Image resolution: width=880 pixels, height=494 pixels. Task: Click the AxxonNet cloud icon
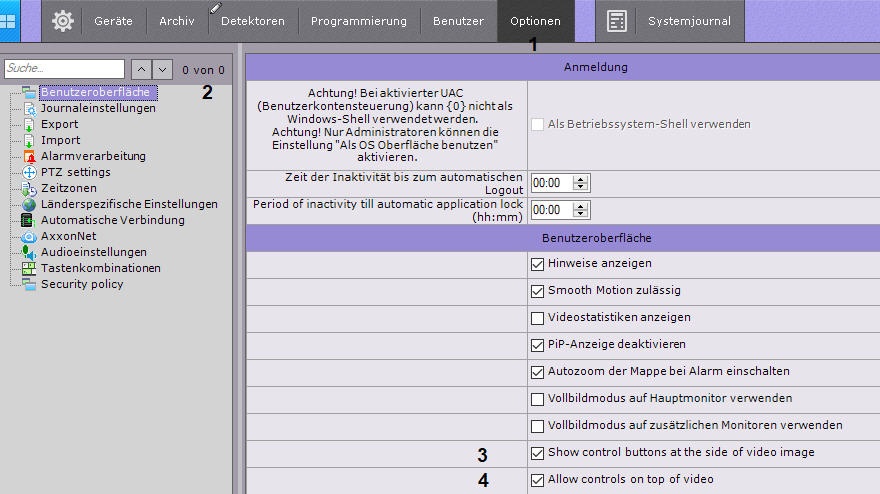(29, 236)
